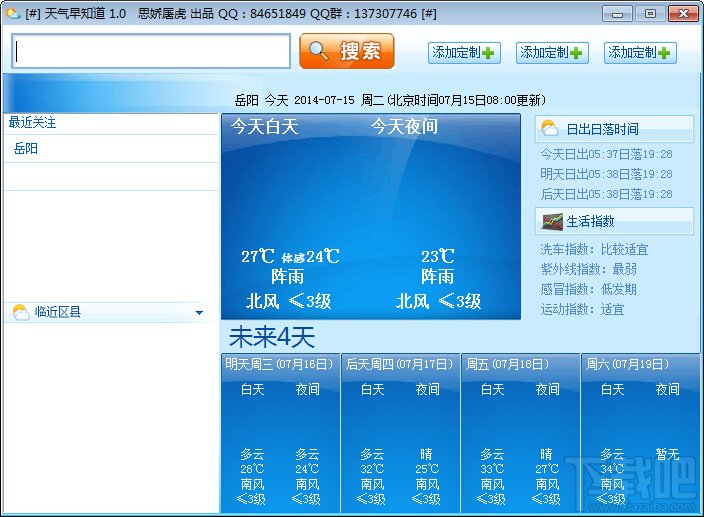
Task: Close the 天气早知道 window
Action: click(x=683, y=14)
